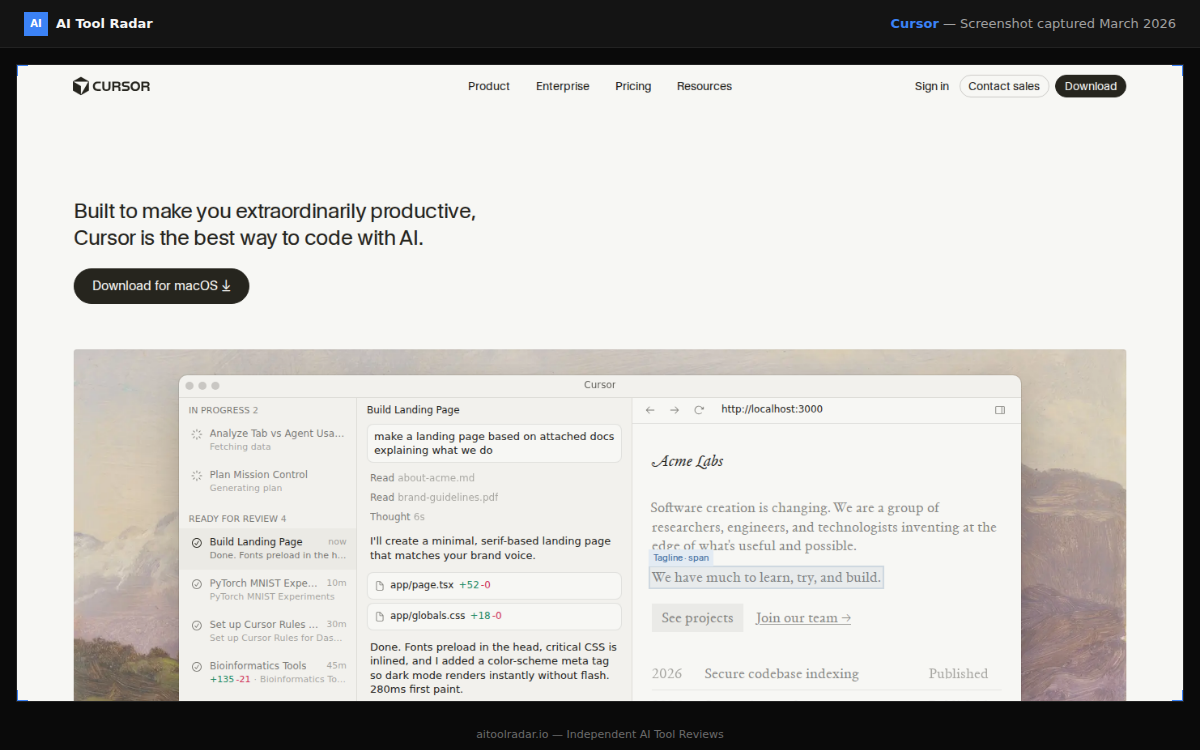Click the device view icon in browser toolbar
The image size is (1200, 750).
(x=998, y=409)
